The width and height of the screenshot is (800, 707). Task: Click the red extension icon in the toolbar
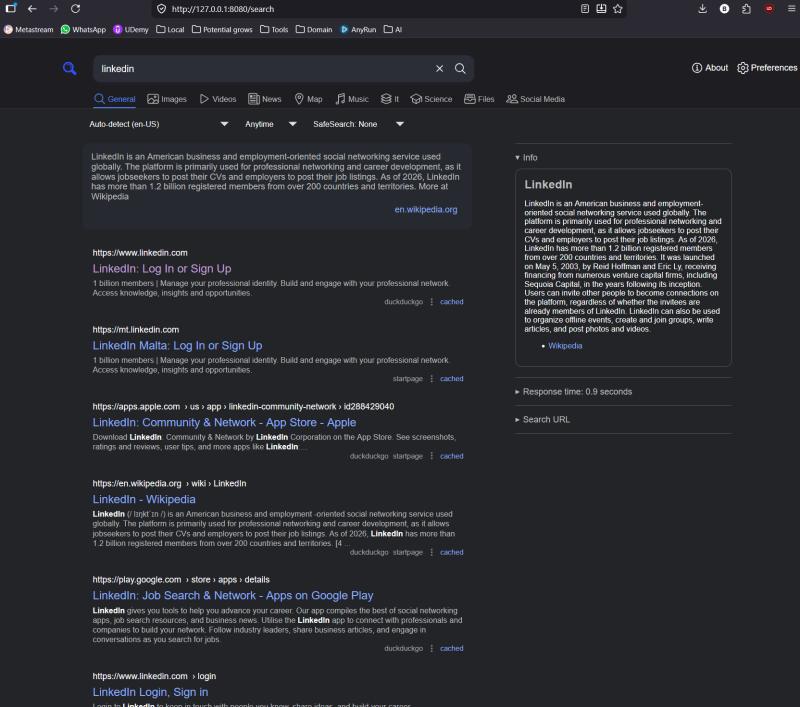(769, 9)
